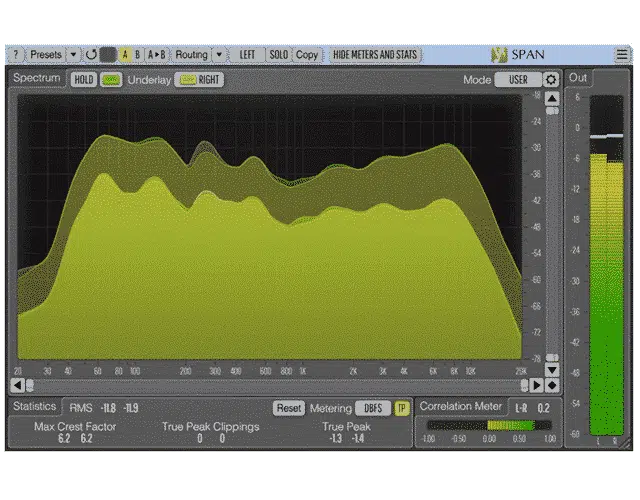The height and width of the screenshot is (500, 640).
Task: Select the LEFT channel group
Action: (247, 54)
